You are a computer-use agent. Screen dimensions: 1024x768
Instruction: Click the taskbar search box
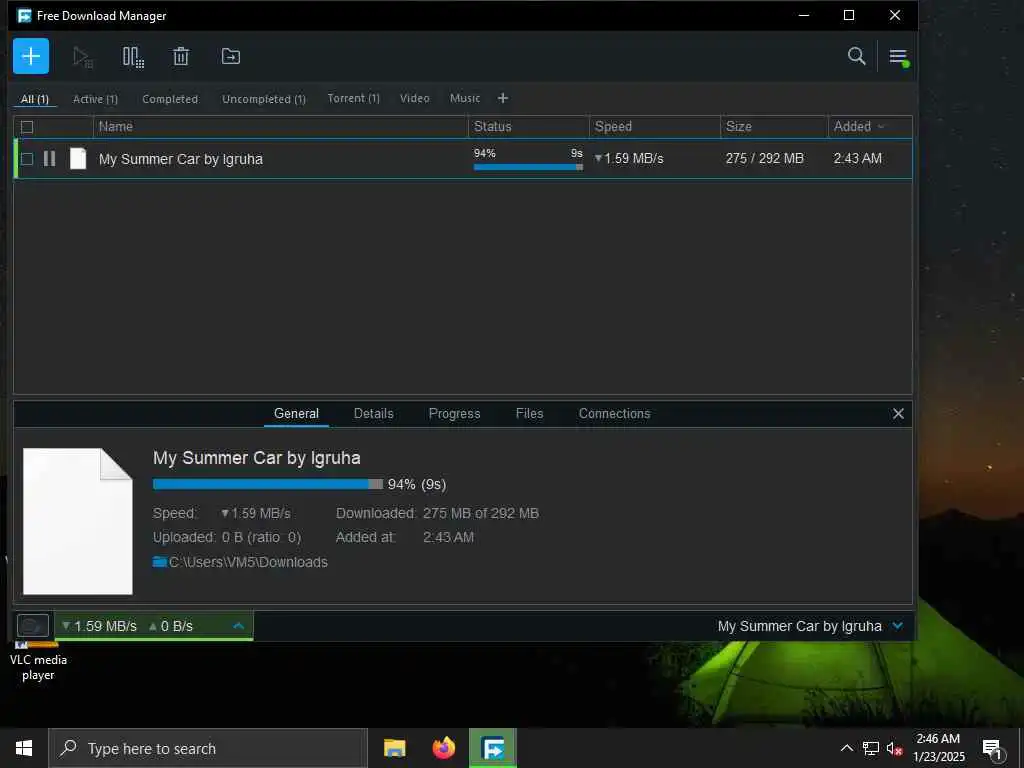pos(208,748)
